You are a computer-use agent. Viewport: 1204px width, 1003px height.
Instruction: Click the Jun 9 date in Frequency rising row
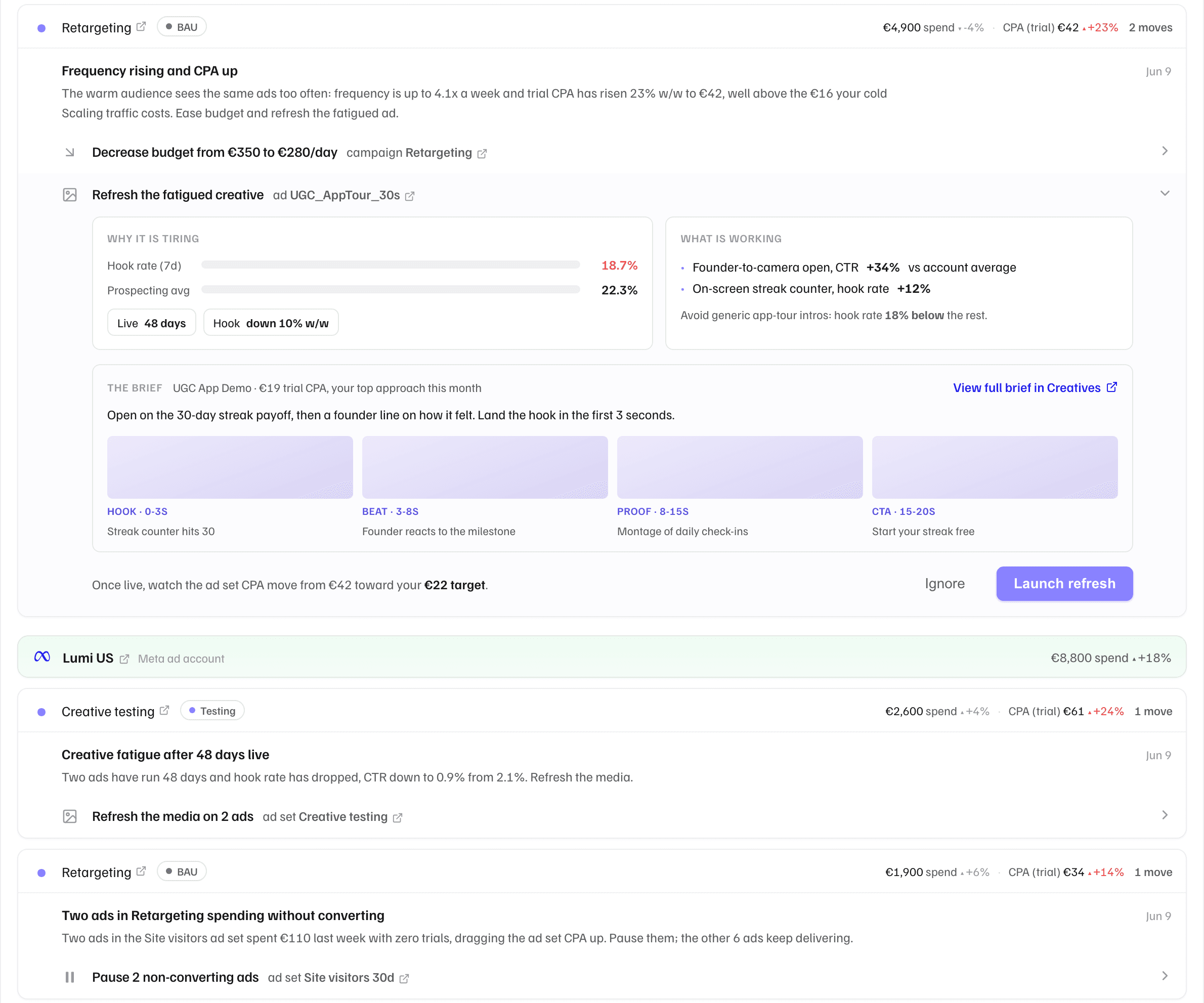(1158, 71)
